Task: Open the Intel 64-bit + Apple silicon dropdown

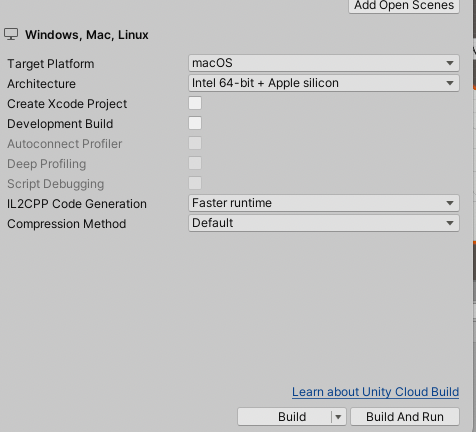Action: point(324,83)
